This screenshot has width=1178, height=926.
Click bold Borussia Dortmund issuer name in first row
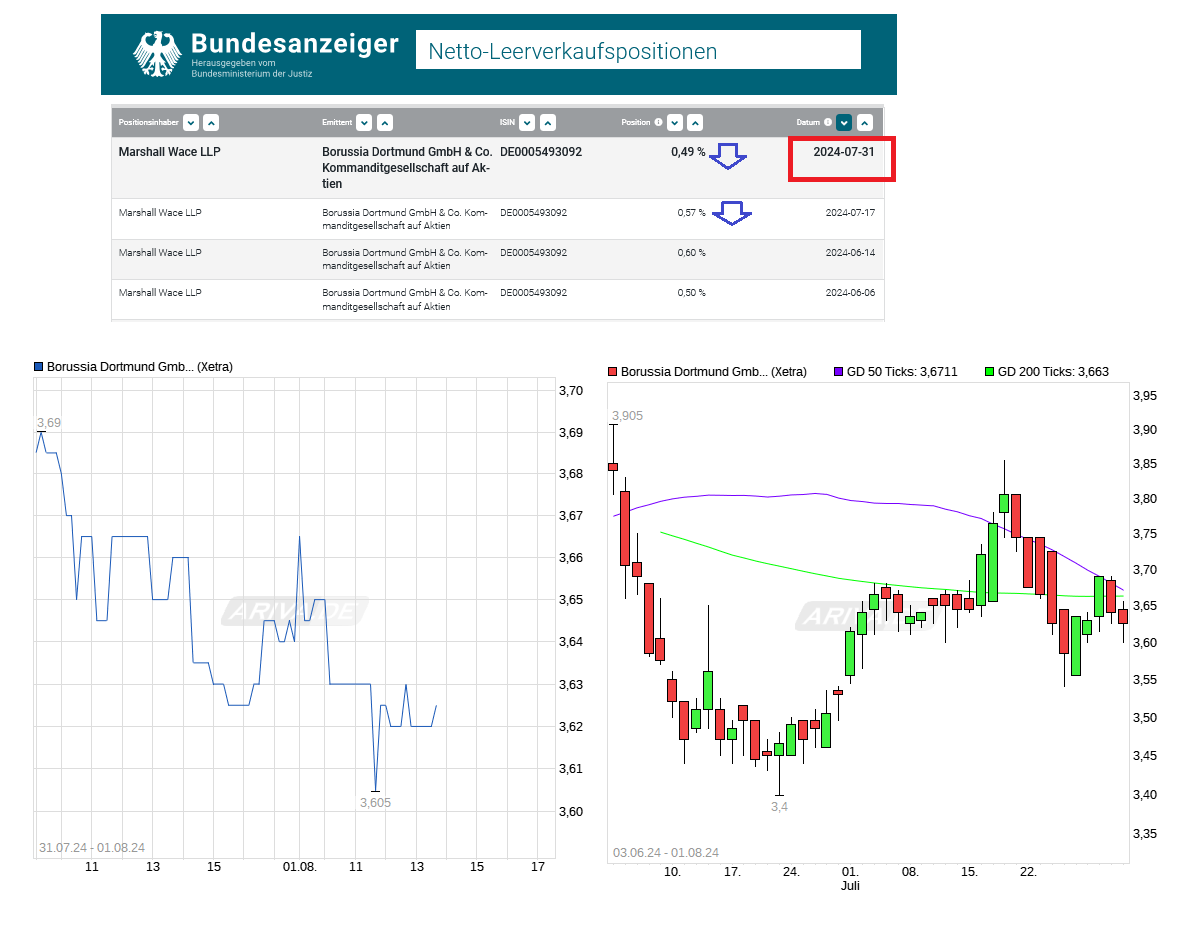[x=406, y=167]
